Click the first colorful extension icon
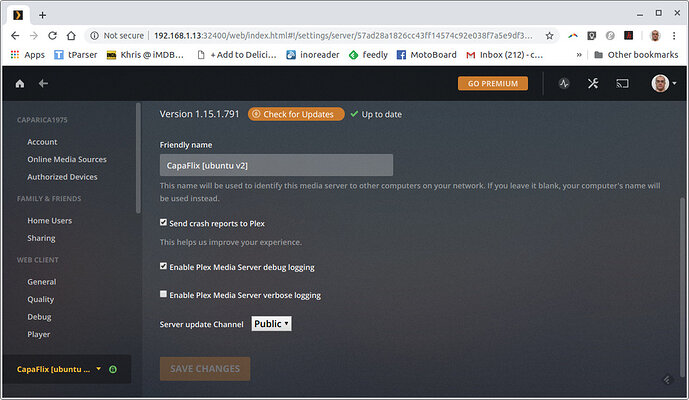The width and height of the screenshot is (689, 400). tap(573, 36)
